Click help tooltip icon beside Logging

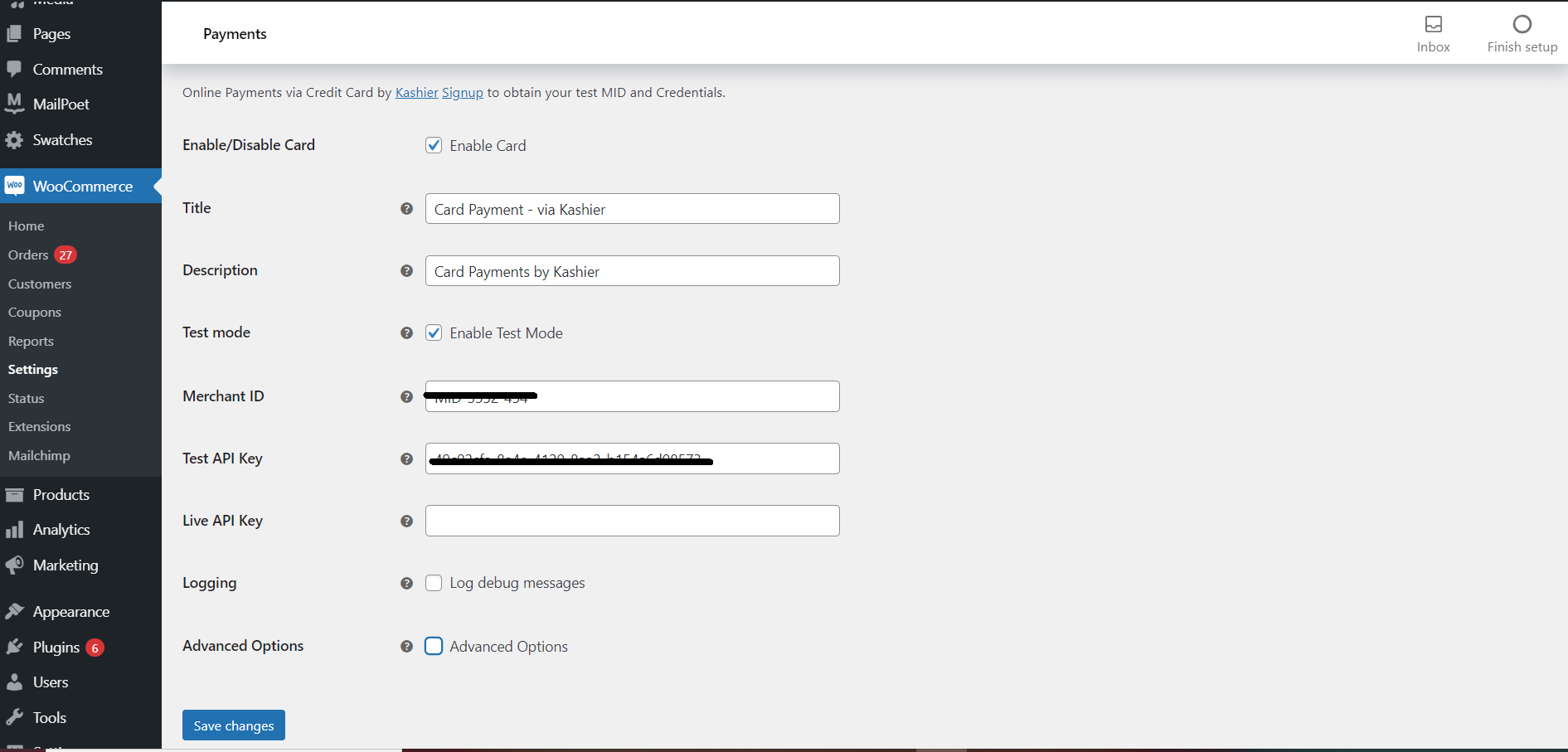406,584
